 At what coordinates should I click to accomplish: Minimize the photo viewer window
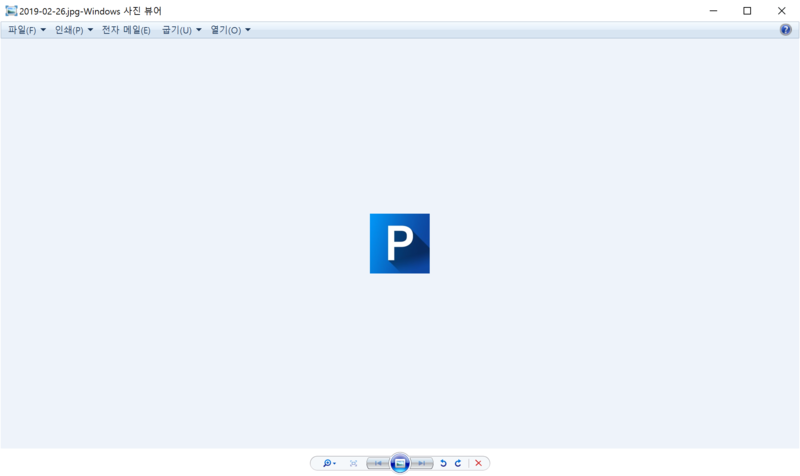pos(713,11)
